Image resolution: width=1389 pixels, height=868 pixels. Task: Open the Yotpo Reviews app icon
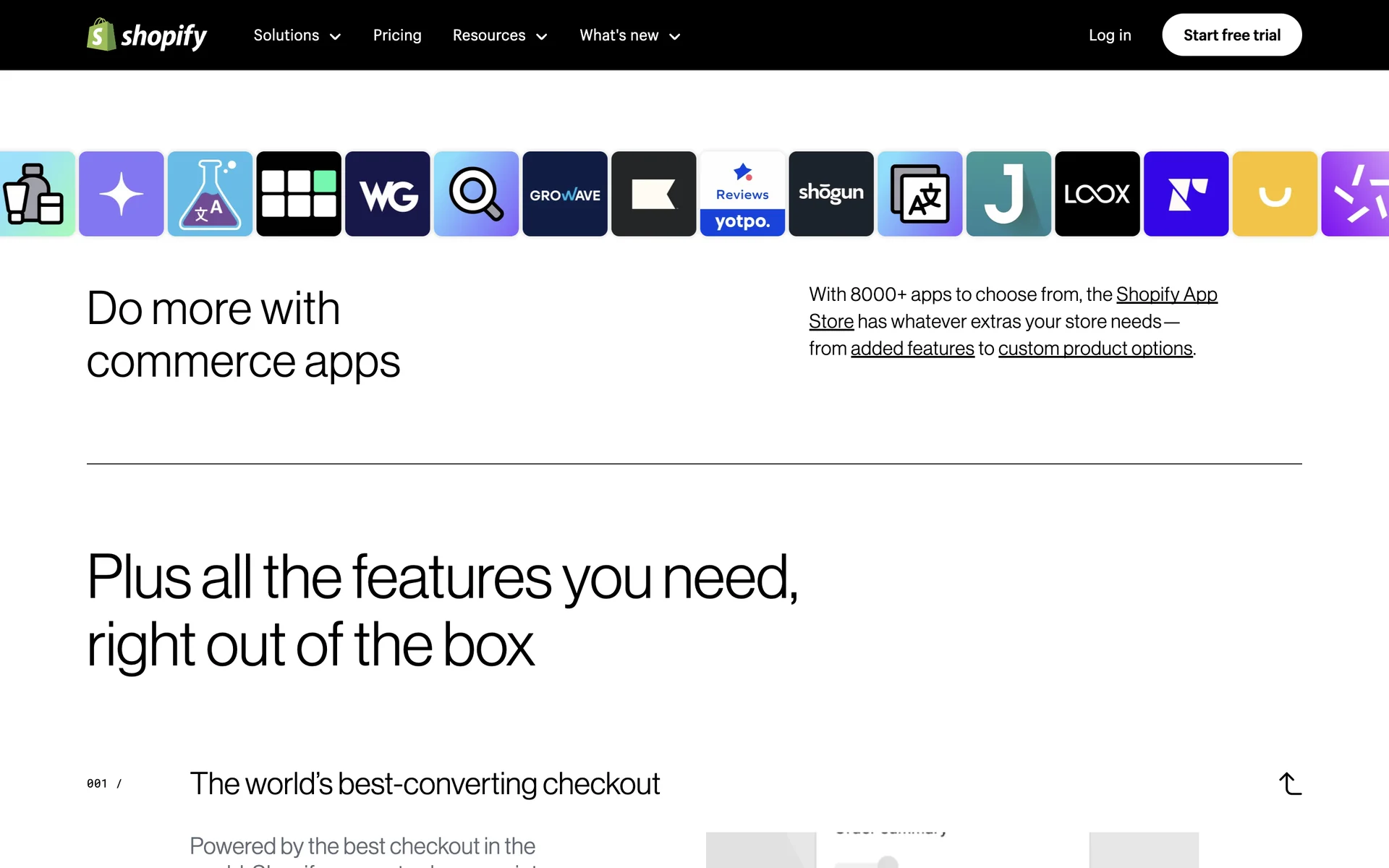[x=742, y=194]
